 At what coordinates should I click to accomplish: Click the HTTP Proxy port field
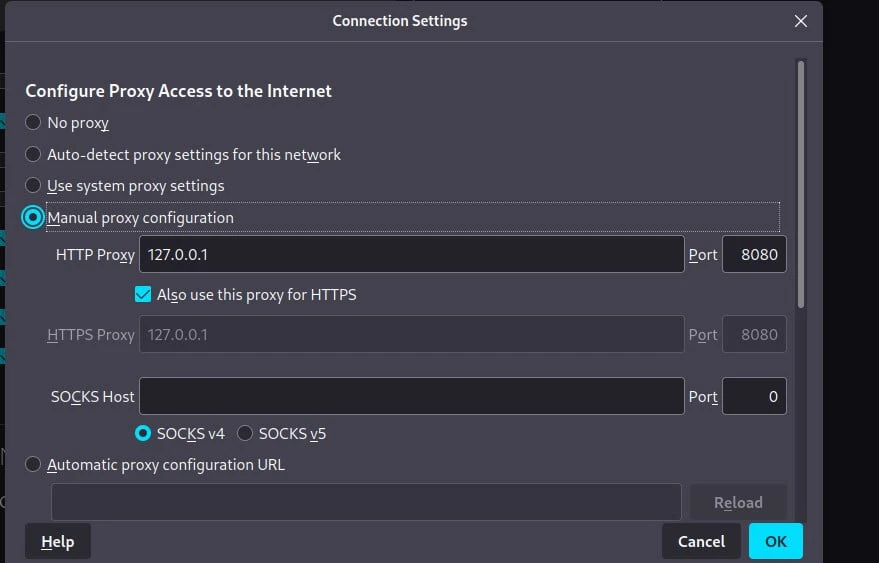(x=754, y=255)
